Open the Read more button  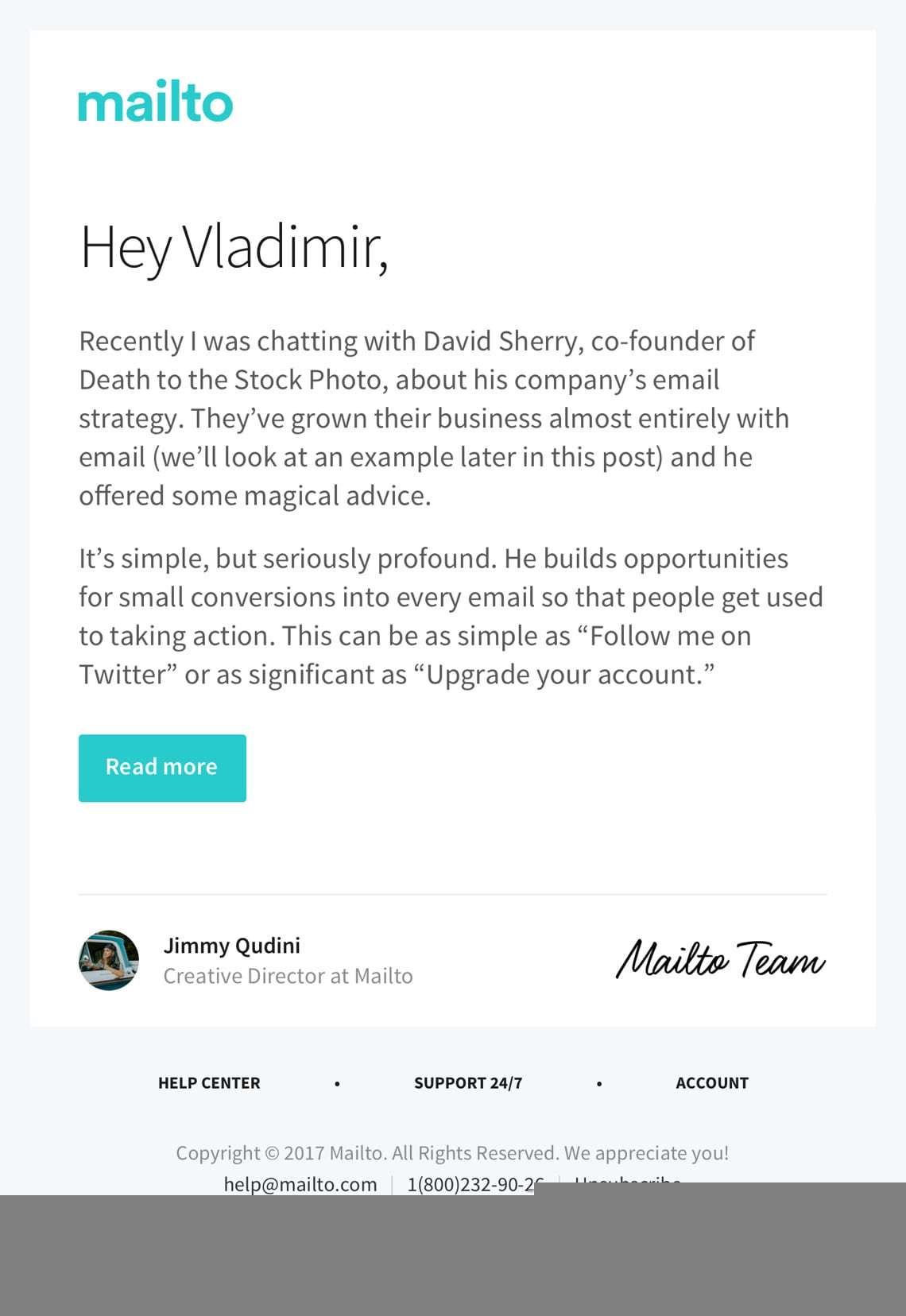162,768
